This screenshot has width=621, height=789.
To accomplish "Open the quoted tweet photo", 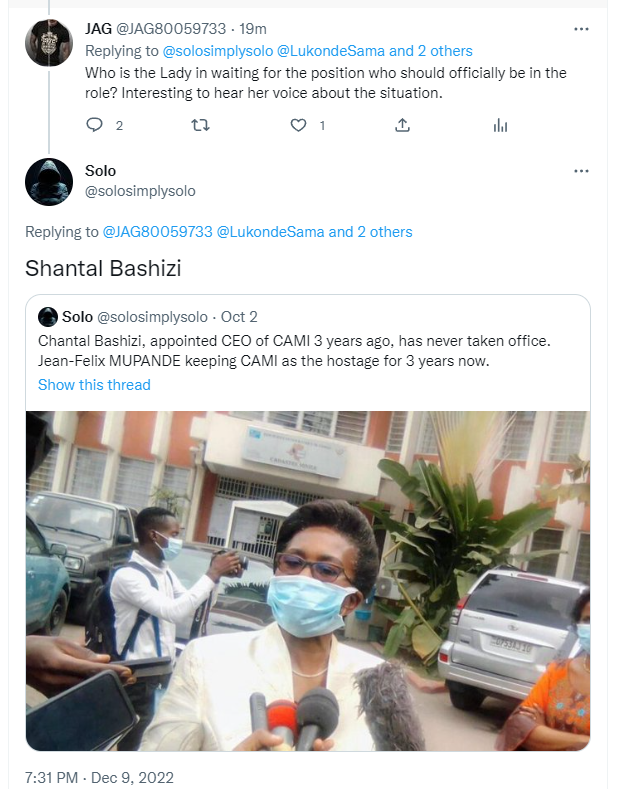I will click(308, 580).
